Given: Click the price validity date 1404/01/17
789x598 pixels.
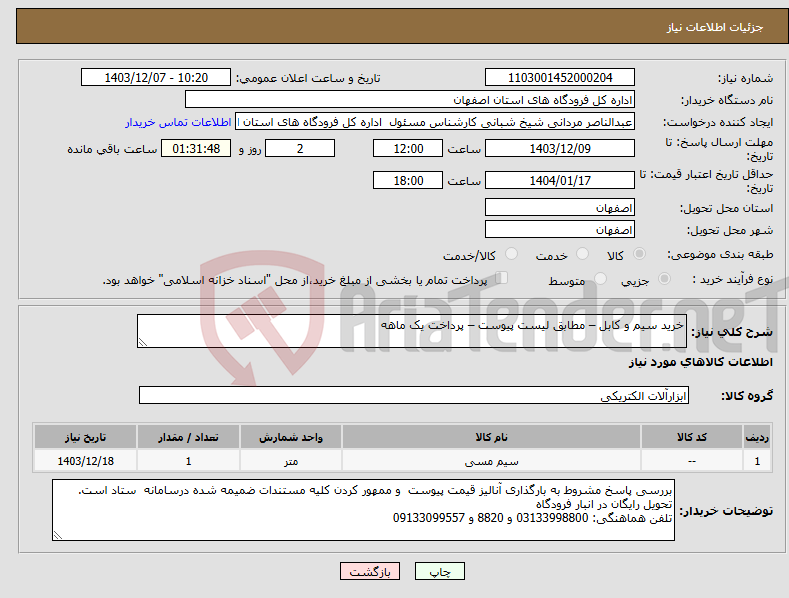Looking at the screenshot, I should [560, 180].
